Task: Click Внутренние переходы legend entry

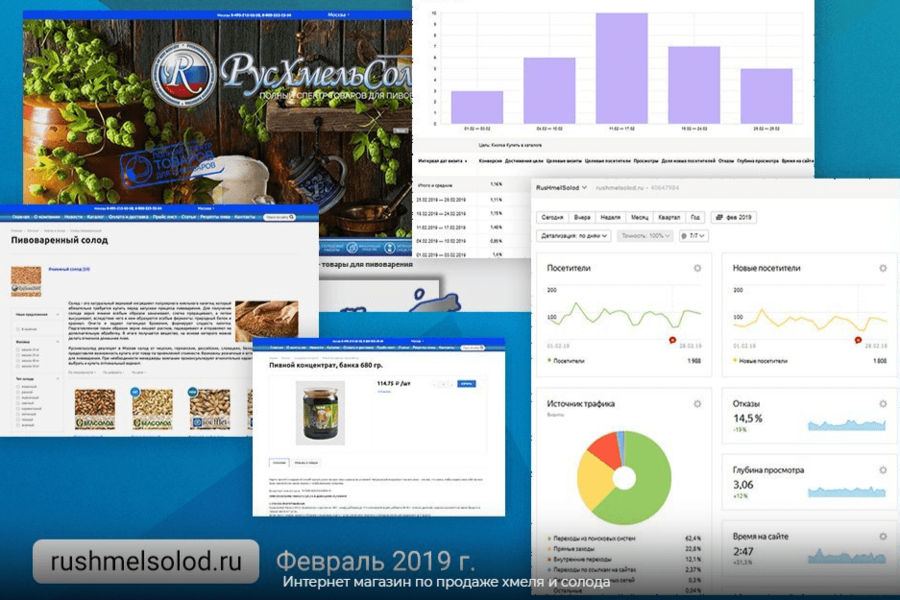Action: [581, 559]
